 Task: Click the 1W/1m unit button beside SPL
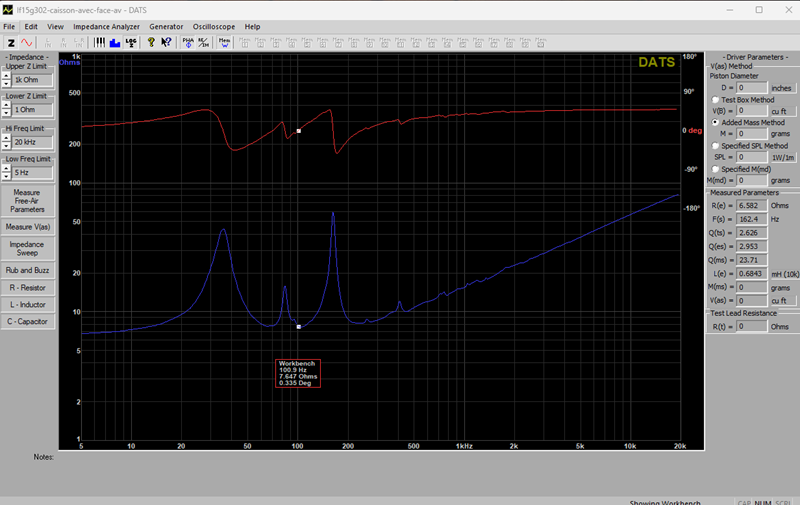[x=783, y=158]
